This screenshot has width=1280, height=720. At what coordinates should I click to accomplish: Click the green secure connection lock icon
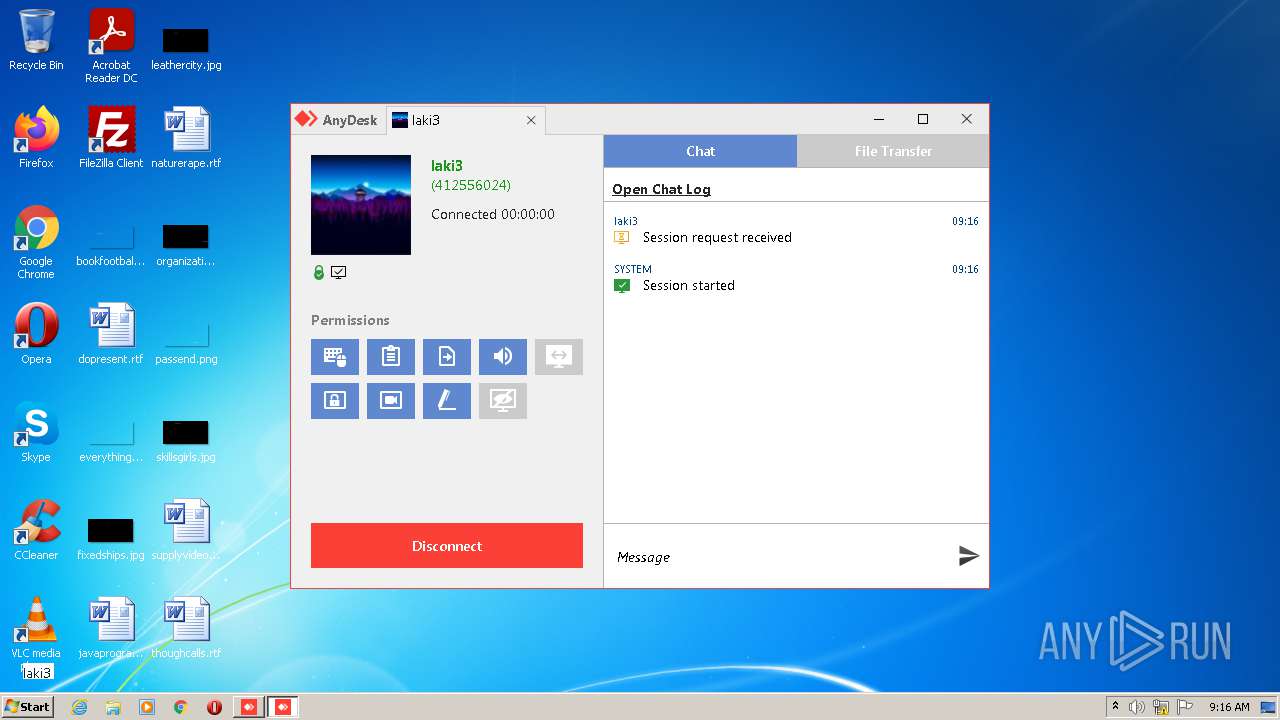[319, 272]
